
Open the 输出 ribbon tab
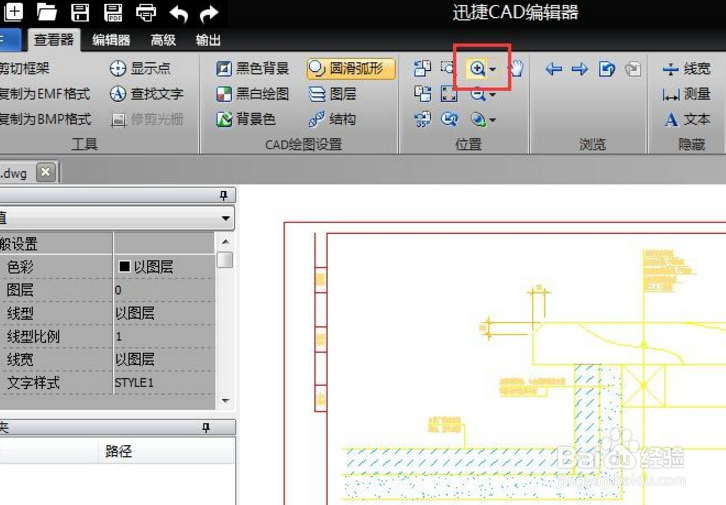pyautogui.click(x=208, y=40)
